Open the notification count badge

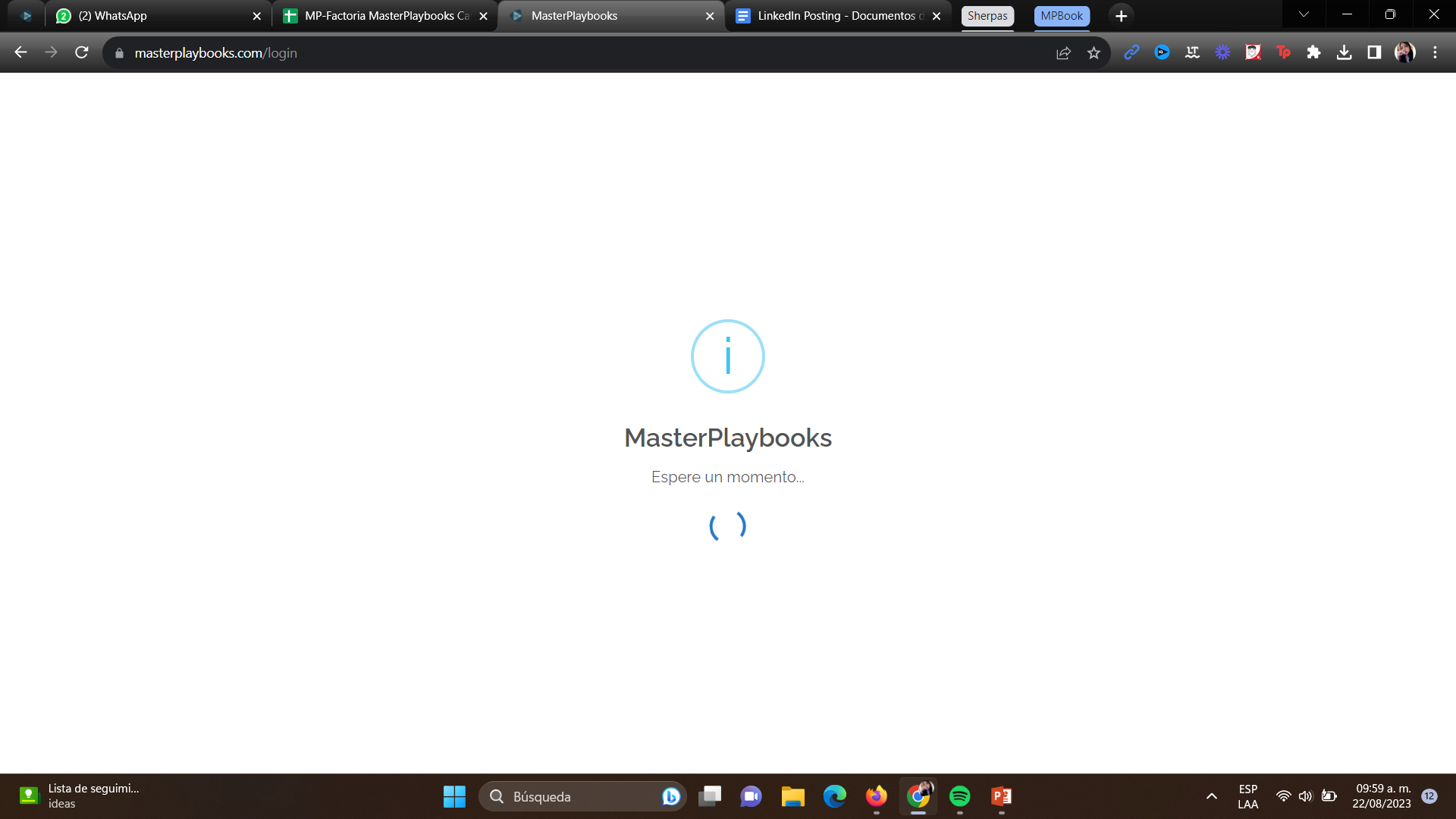coord(1429,796)
